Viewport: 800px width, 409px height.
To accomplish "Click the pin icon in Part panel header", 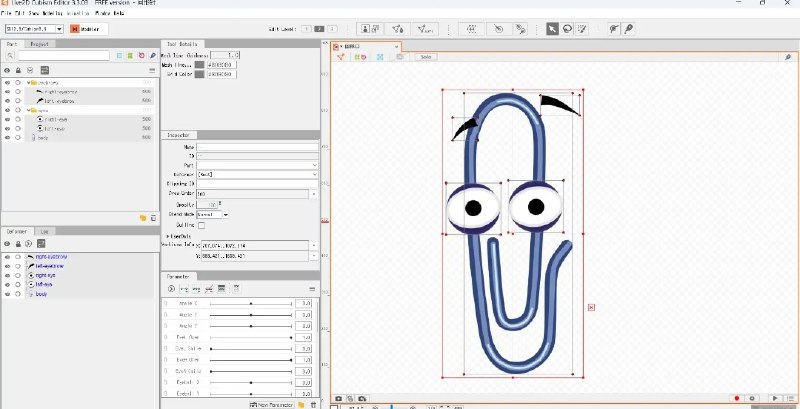I will tap(153, 56).
